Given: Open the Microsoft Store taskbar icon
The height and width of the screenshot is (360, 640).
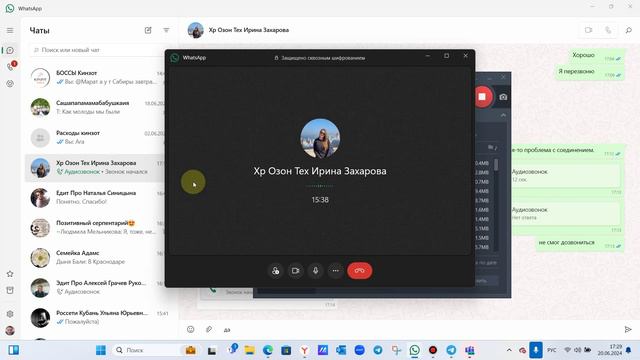Looking at the screenshot, I should [286, 350].
